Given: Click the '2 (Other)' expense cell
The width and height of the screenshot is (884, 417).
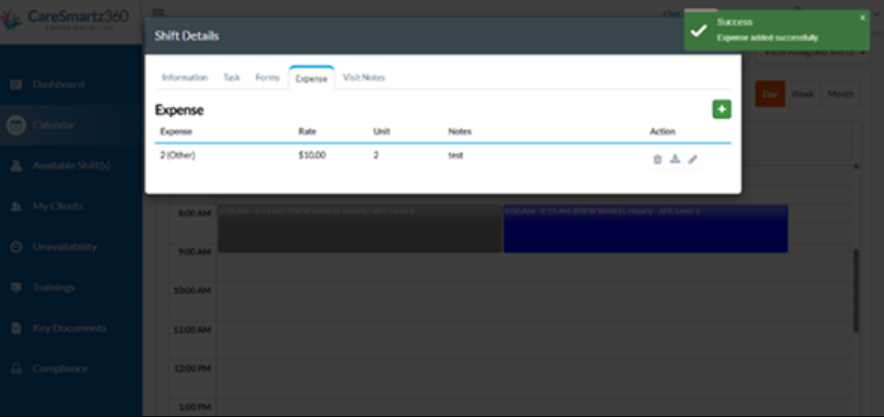Looking at the screenshot, I should pos(178,155).
